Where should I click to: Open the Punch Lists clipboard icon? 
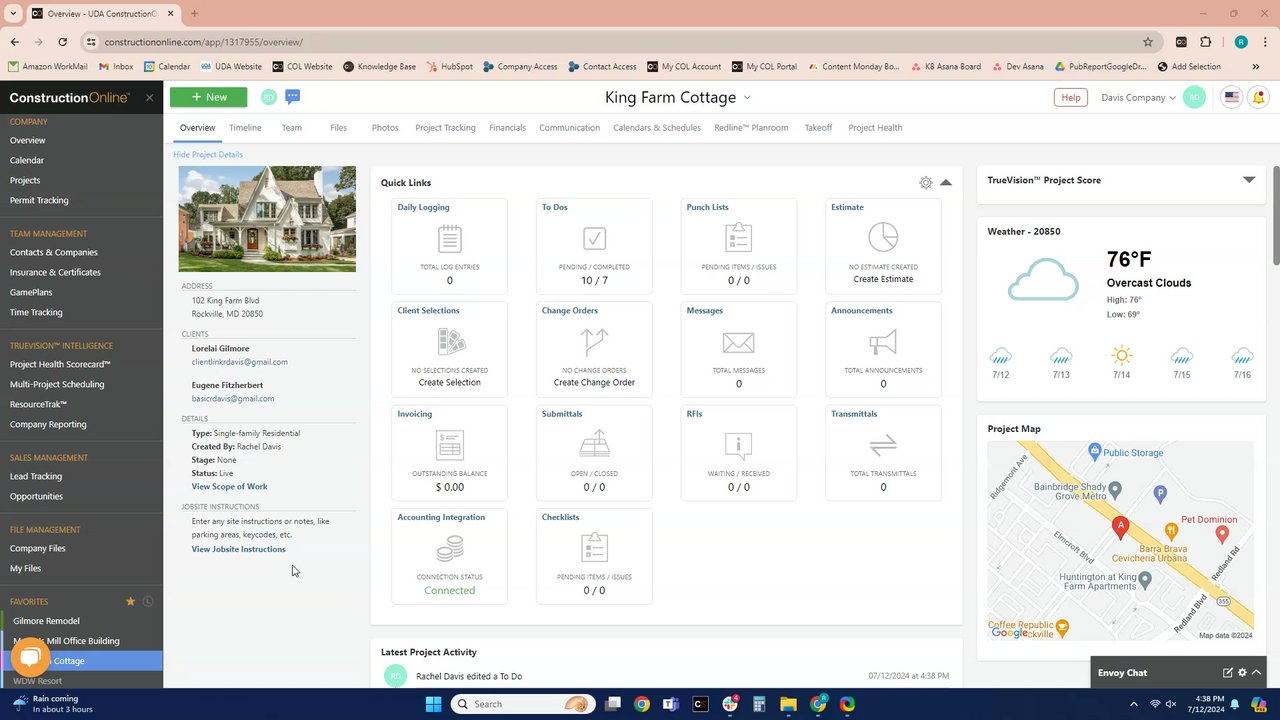[738, 238]
